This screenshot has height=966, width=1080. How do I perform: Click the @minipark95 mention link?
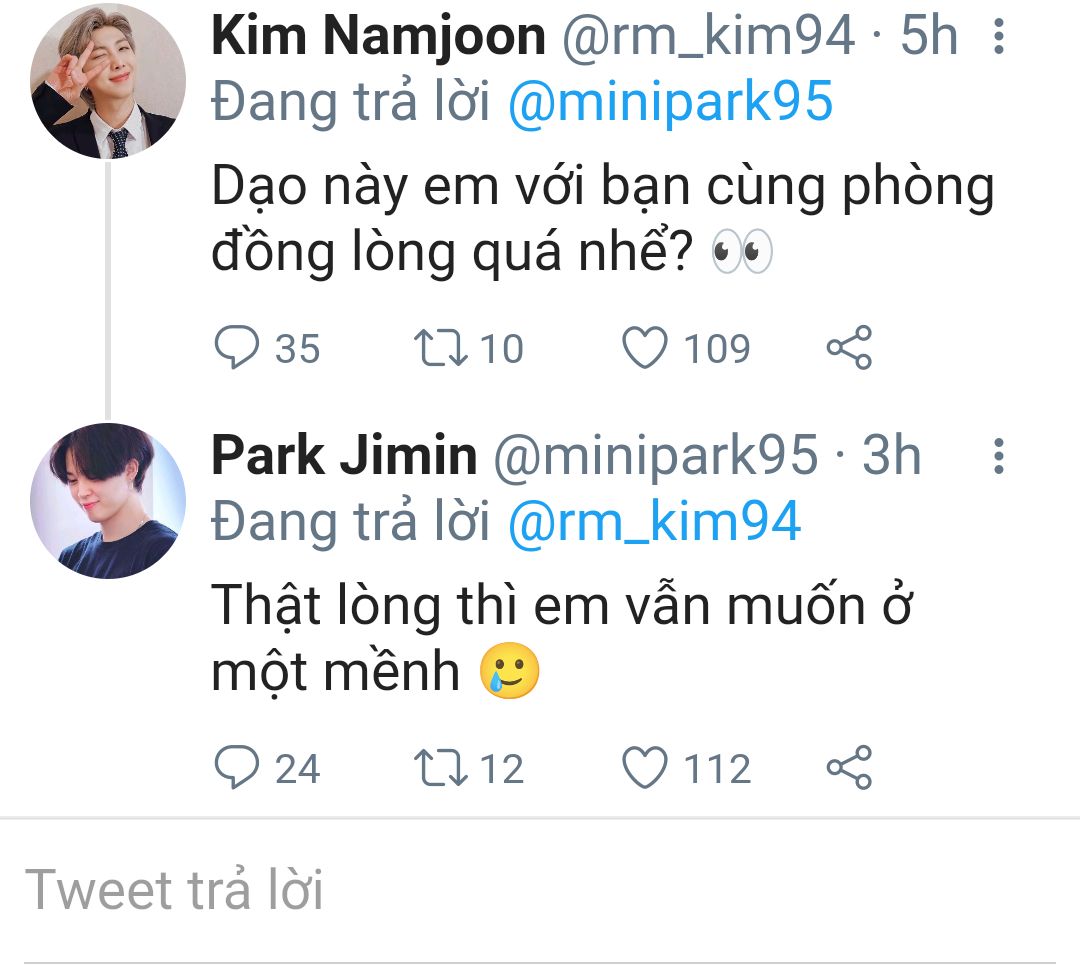tap(670, 102)
